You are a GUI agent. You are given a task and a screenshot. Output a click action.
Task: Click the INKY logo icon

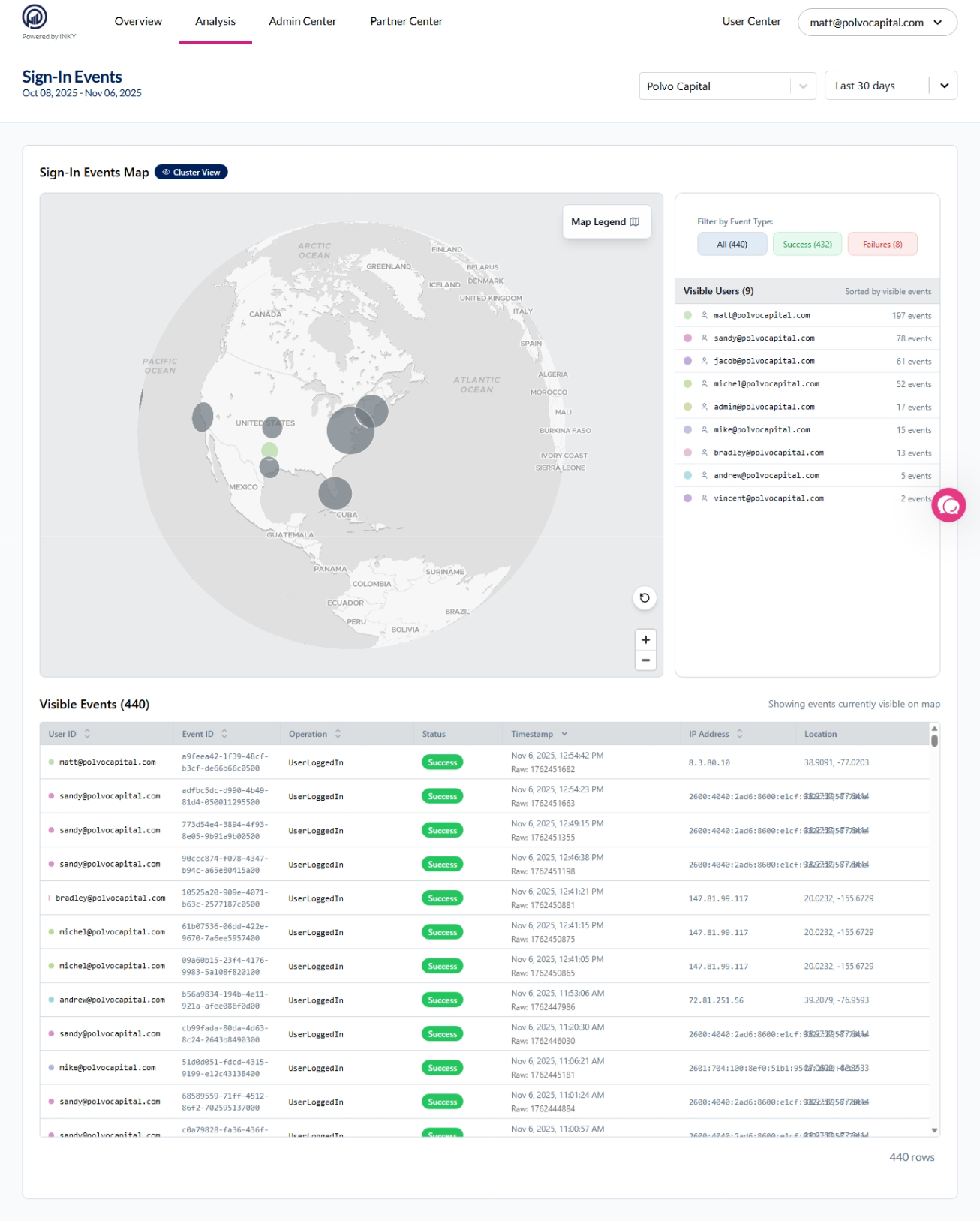[x=35, y=17]
